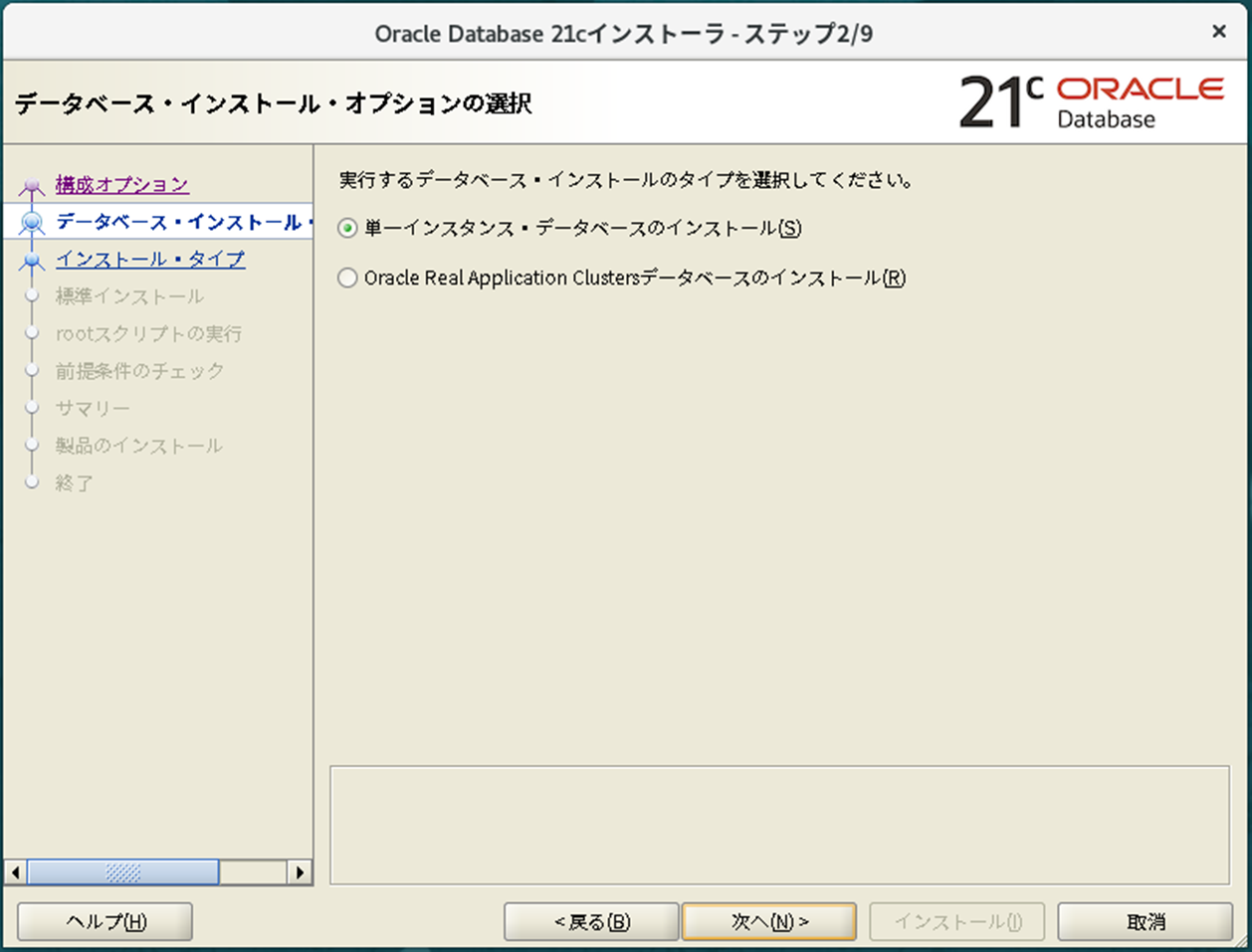Click the 製品のインストール step label
The width and height of the screenshot is (1252, 952).
pos(138,446)
